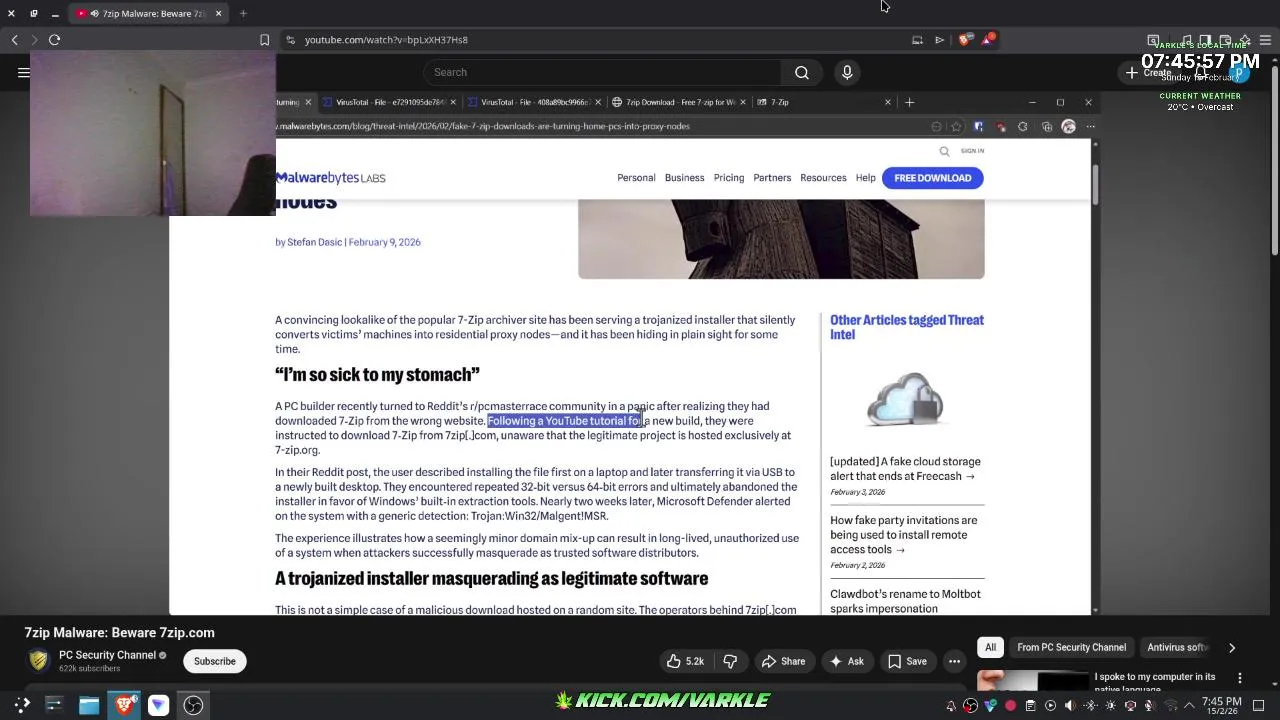Open the PC Security Channel name link
The width and height of the screenshot is (1280, 720).
(107, 655)
